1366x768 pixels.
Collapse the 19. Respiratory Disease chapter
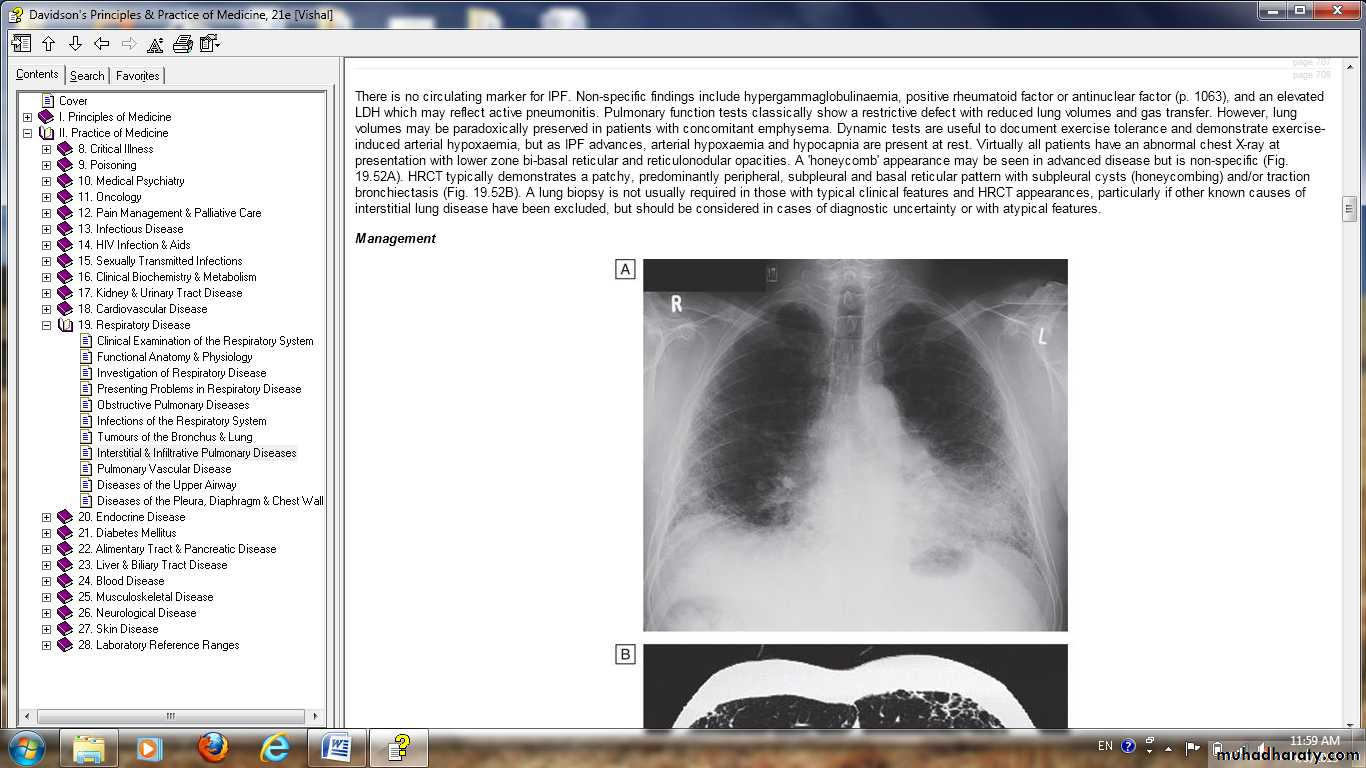coord(46,325)
